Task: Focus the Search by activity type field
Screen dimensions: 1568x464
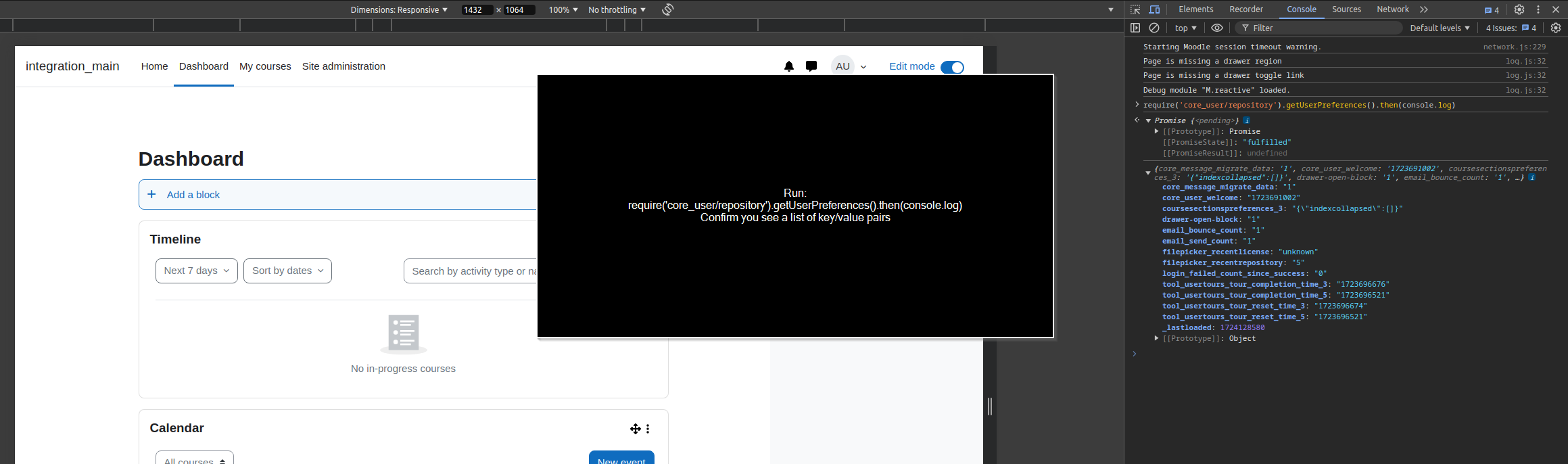Action: (471, 271)
